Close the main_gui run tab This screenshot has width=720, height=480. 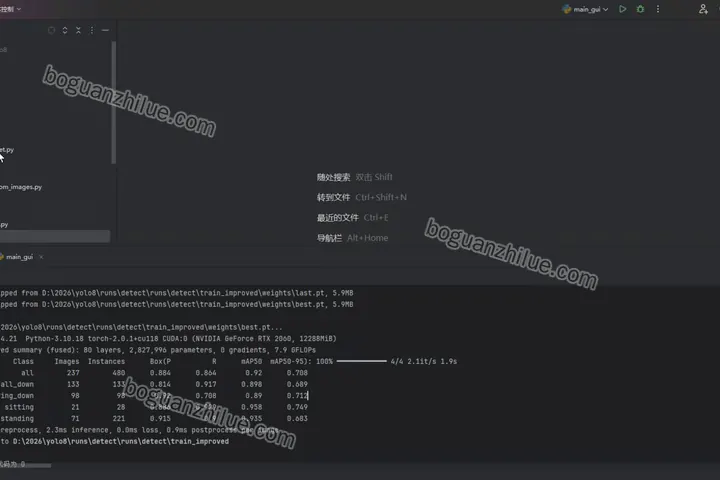point(41,257)
